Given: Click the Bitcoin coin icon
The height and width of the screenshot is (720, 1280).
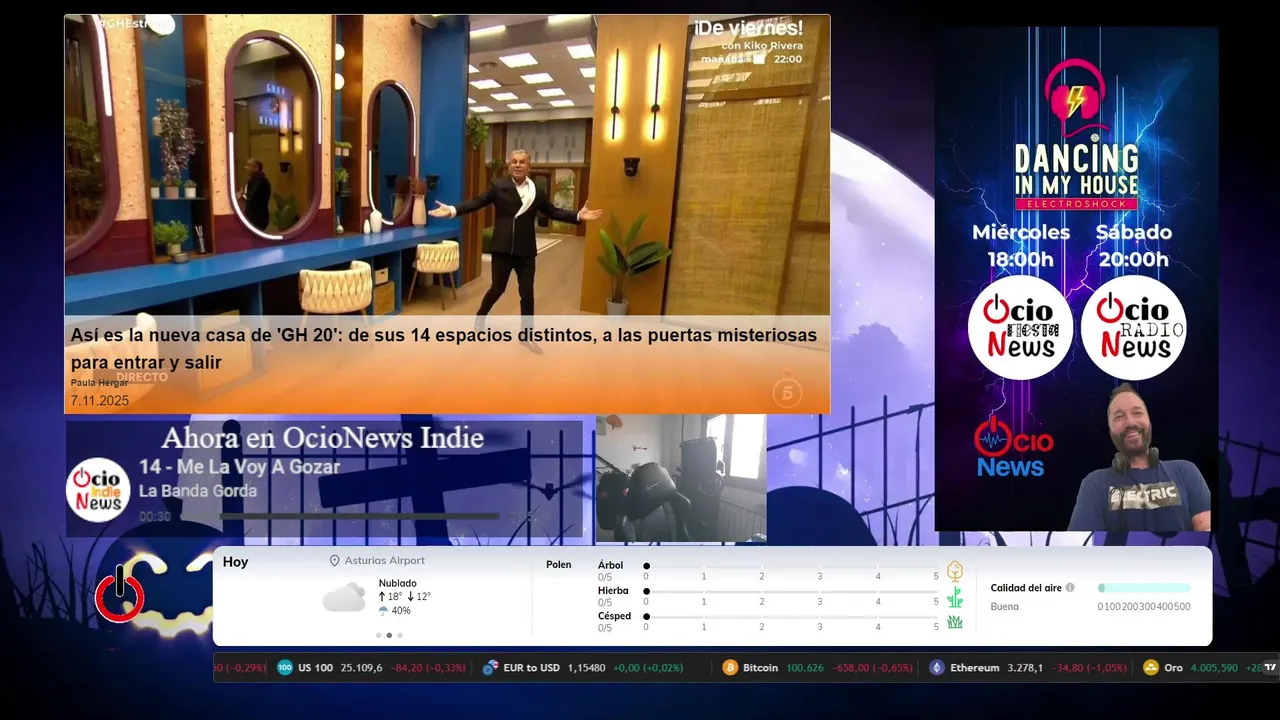Looking at the screenshot, I should pyautogui.click(x=730, y=667).
